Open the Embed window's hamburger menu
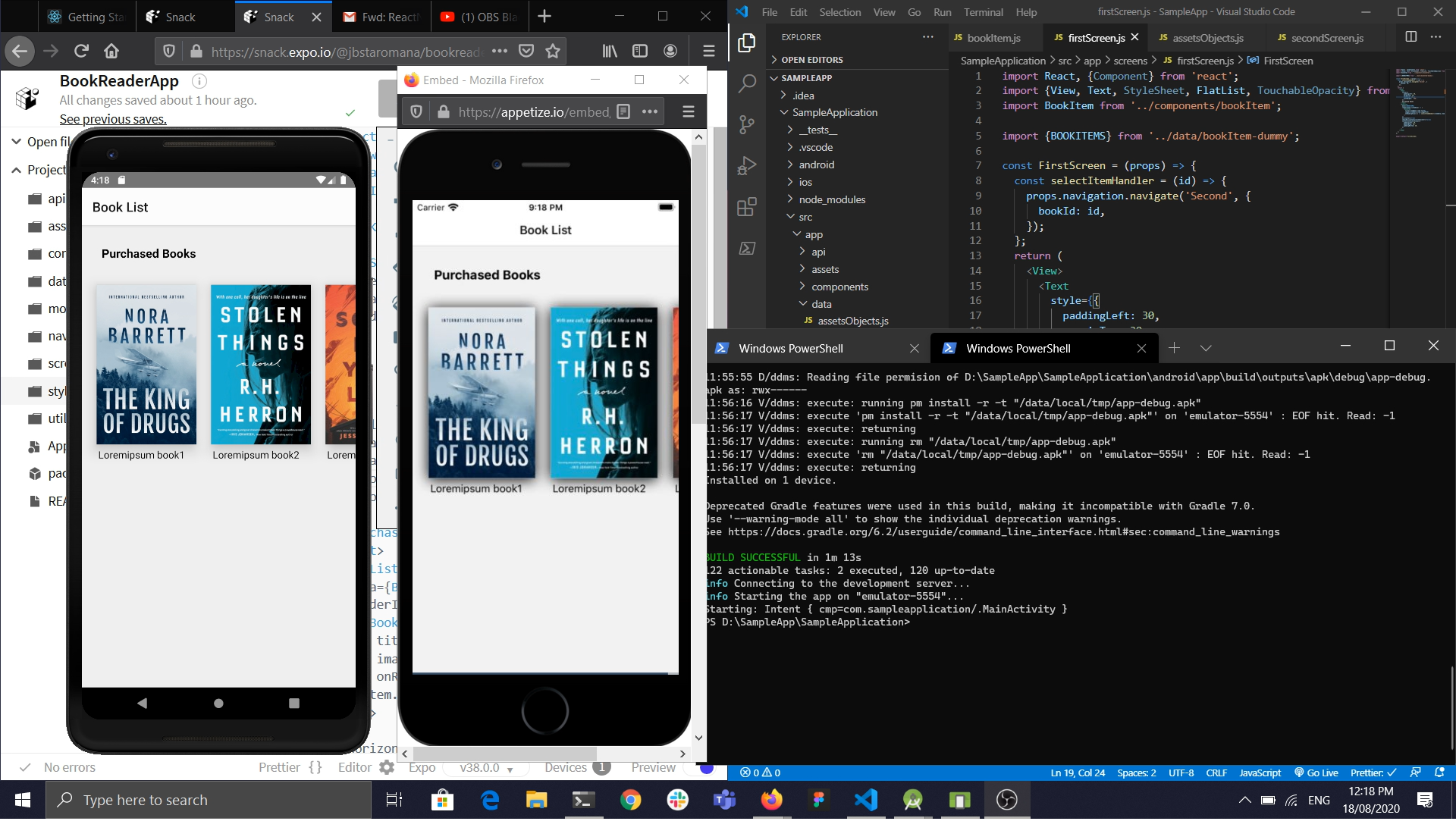Image resolution: width=1456 pixels, height=840 pixels. point(689,111)
